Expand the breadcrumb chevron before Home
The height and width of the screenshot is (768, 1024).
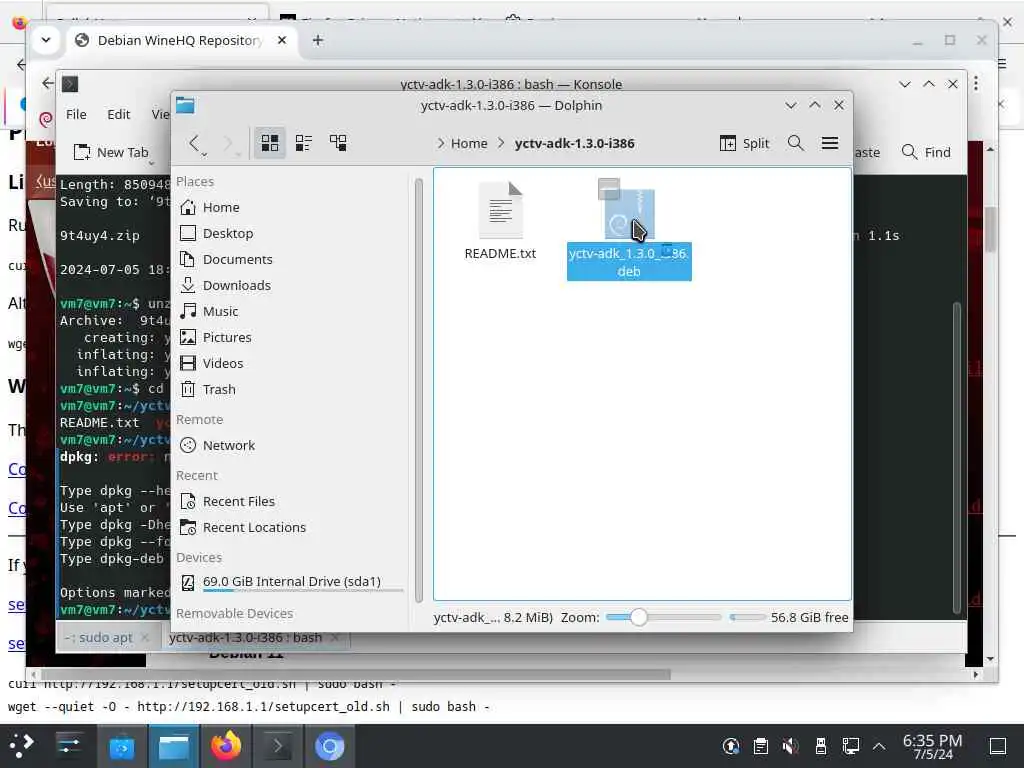440,143
